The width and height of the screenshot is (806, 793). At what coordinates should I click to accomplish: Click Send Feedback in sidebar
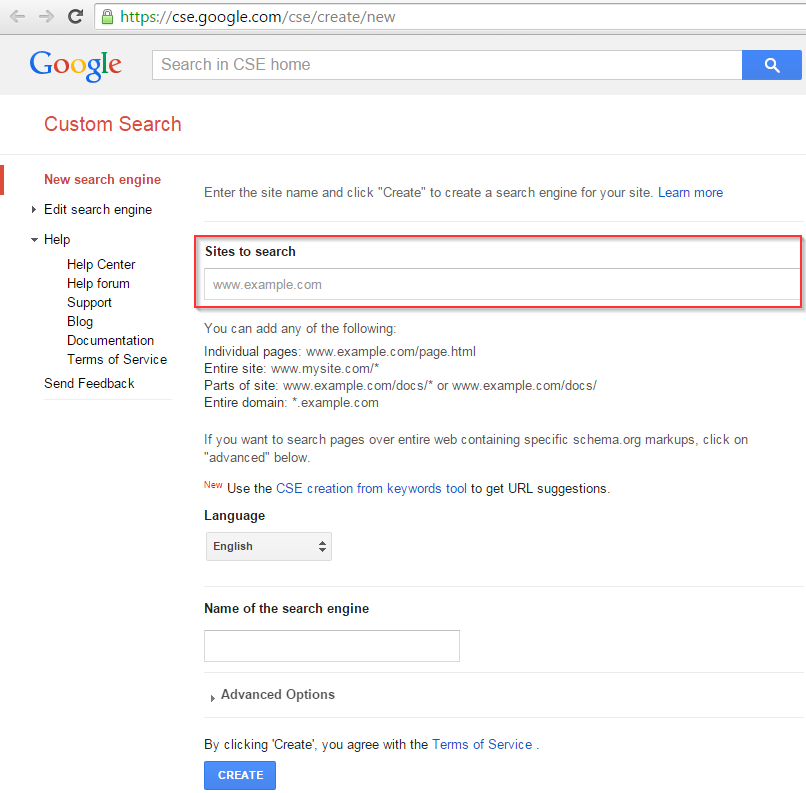89,383
